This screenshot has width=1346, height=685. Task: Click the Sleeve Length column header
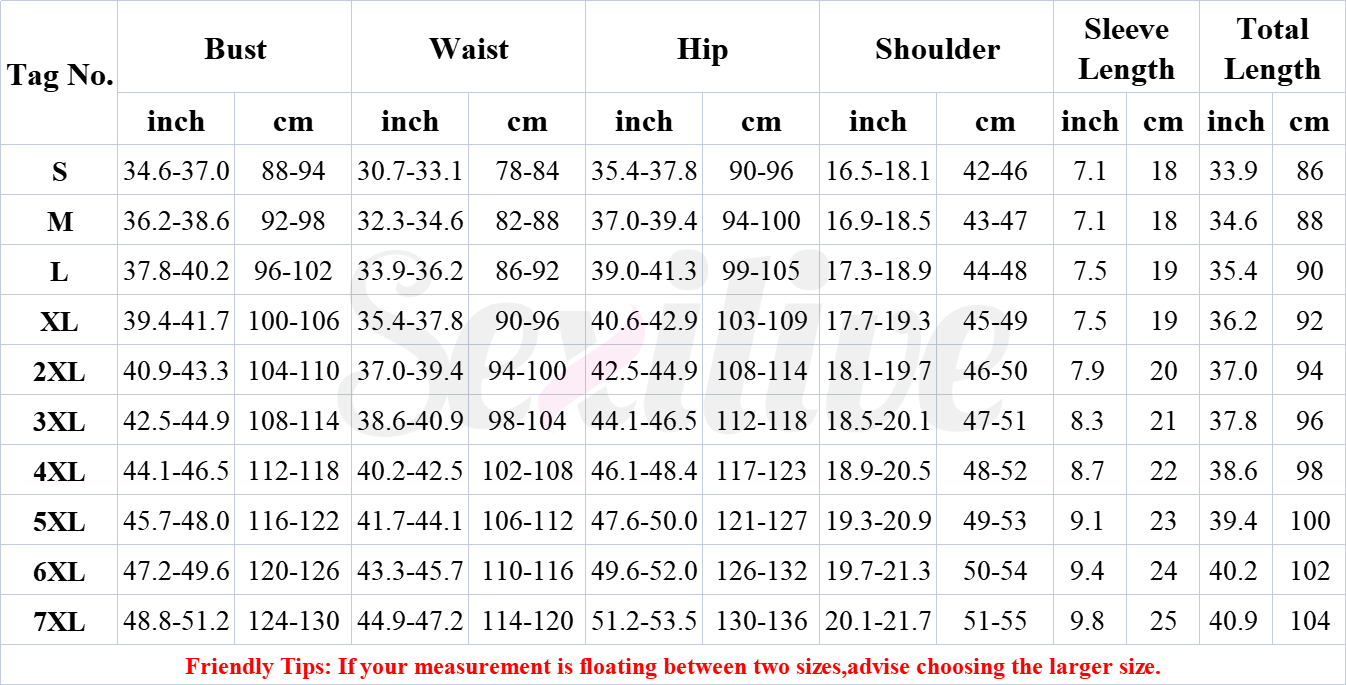[x=1126, y=49]
